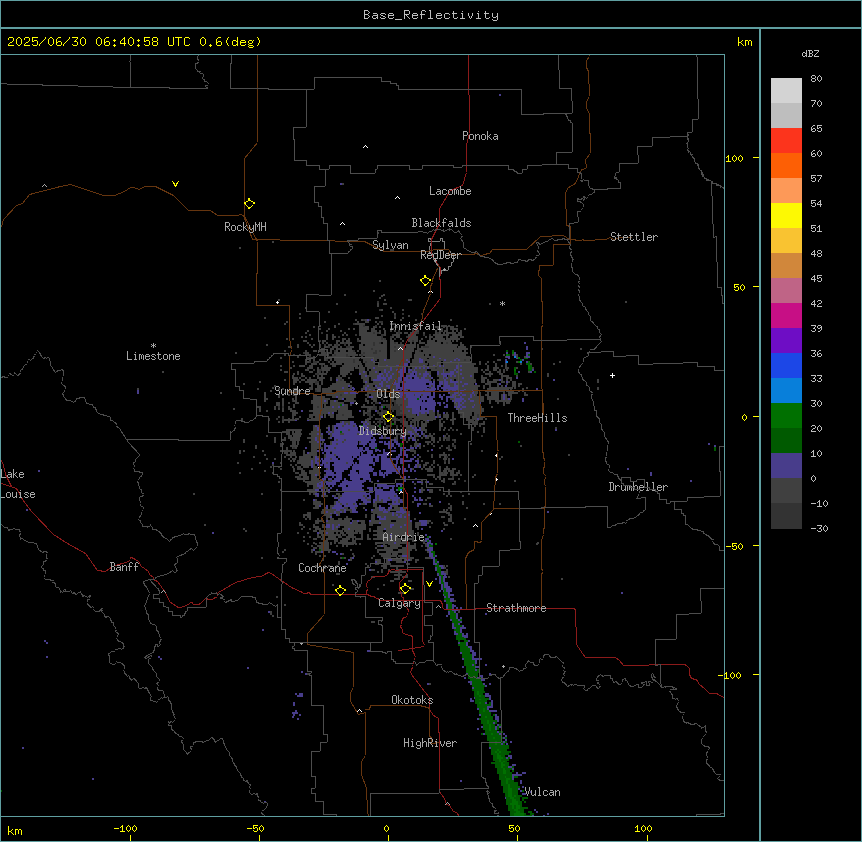Click the Olds label
Screen dimensions: 862x842
[388, 394]
